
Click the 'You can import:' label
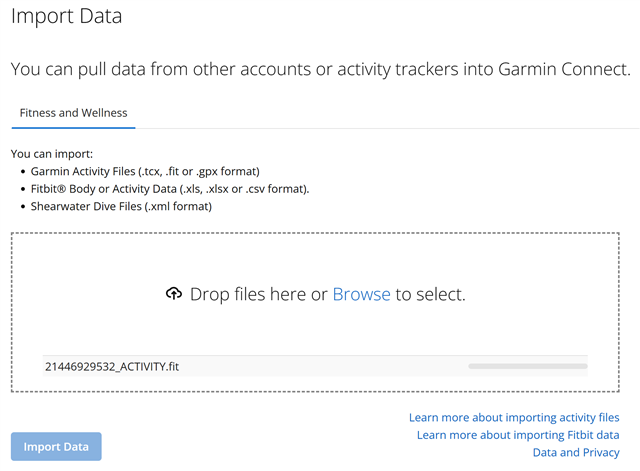pyautogui.click(x=51, y=154)
